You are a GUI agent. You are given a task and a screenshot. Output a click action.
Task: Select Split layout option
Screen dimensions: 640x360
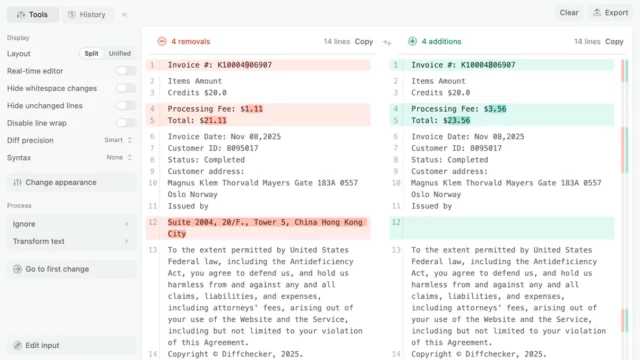pyautogui.click(x=91, y=53)
